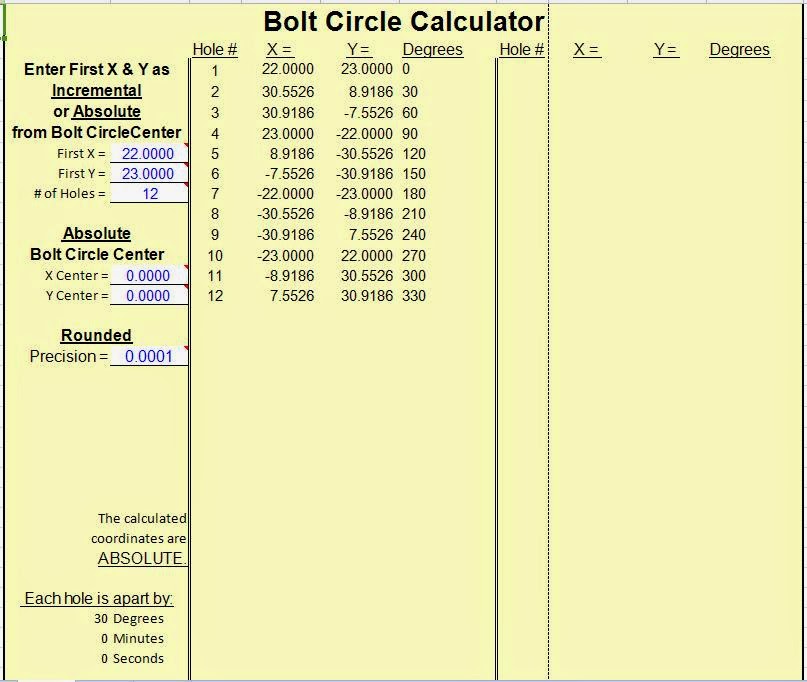Click the left table's Hole # header

(x=215, y=48)
